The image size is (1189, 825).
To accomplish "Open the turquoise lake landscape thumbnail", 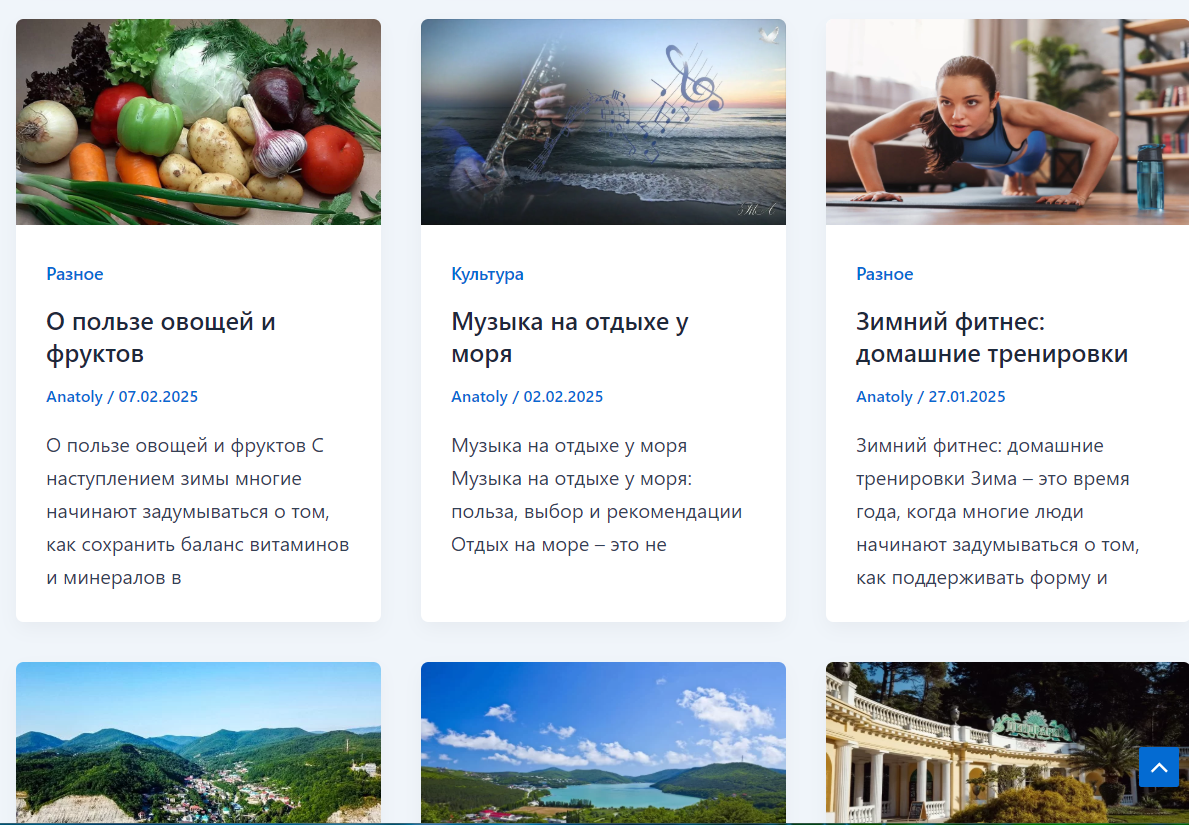I will click(x=604, y=743).
